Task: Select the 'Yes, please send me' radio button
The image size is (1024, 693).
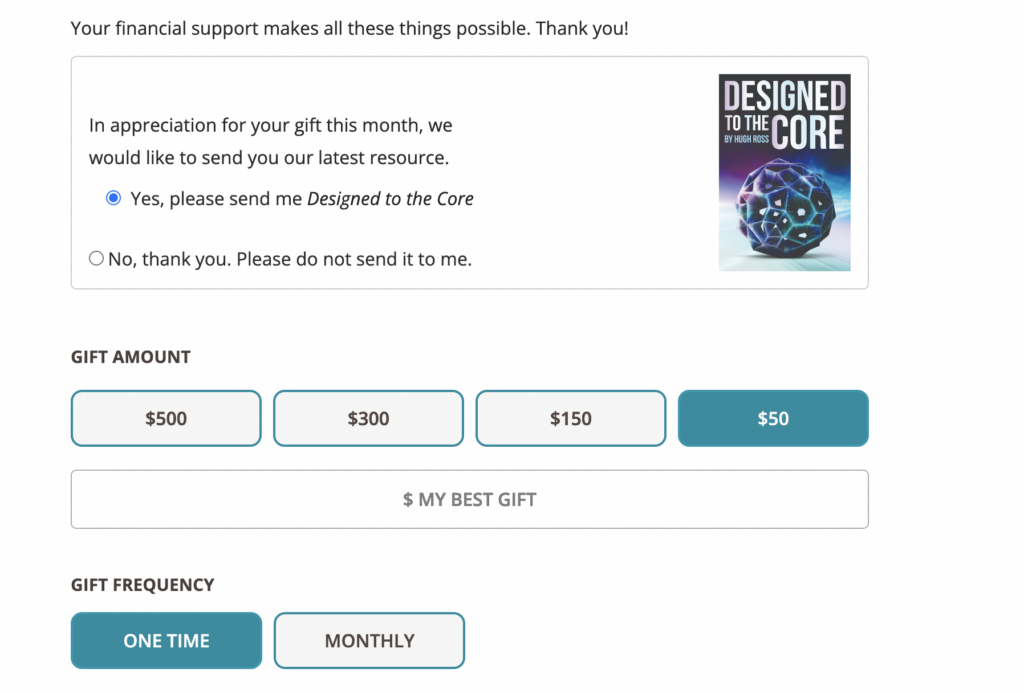Action: click(x=114, y=198)
